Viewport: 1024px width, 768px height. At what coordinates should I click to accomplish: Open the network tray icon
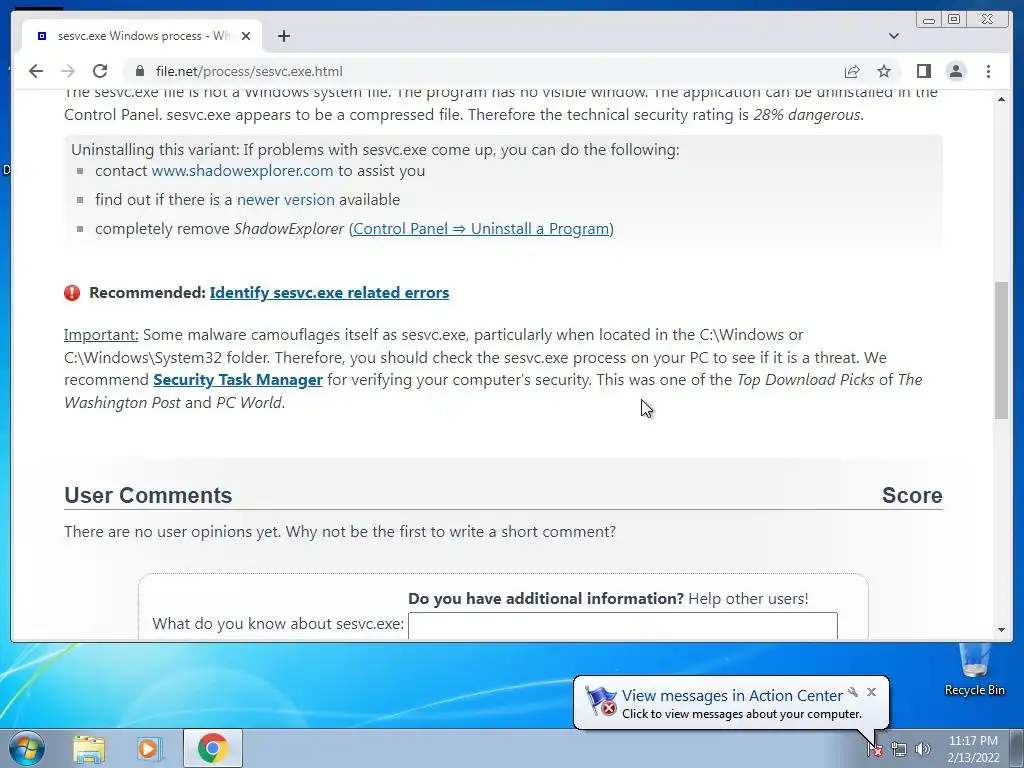click(x=899, y=749)
